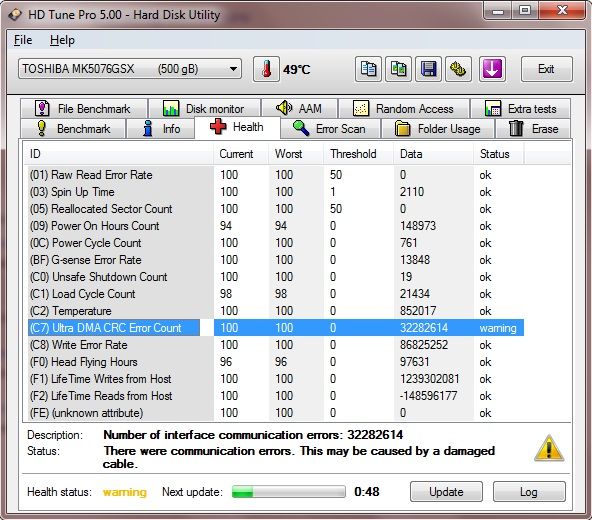Switch to the Random Access tab
This screenshot has height=520, width=592.
click(x=404, y=109)
